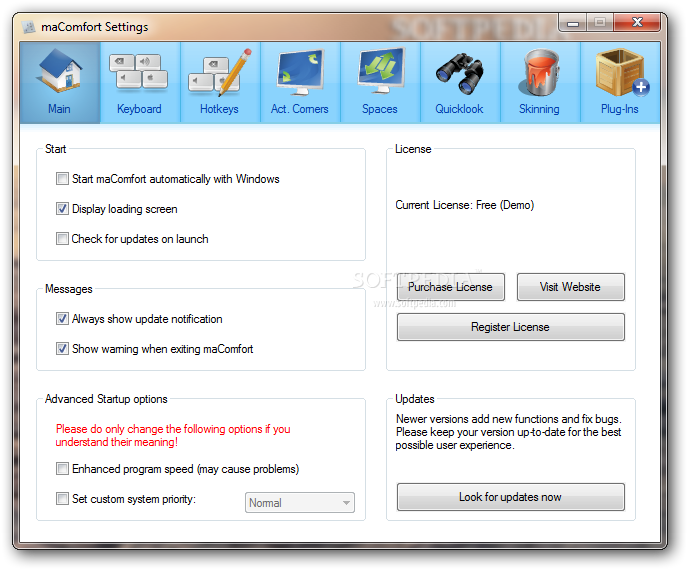Click the Visit Website button

pos(570,287)
